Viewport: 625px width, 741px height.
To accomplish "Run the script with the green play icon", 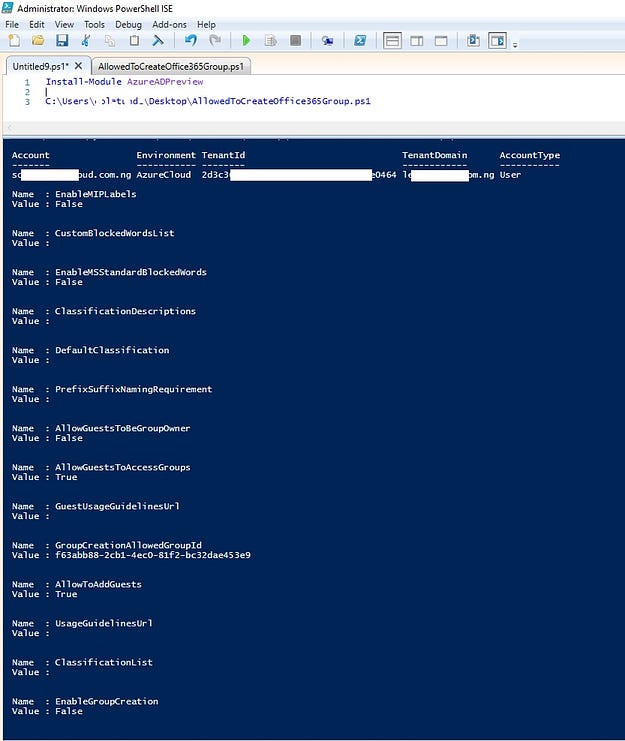I will [246, 41].
